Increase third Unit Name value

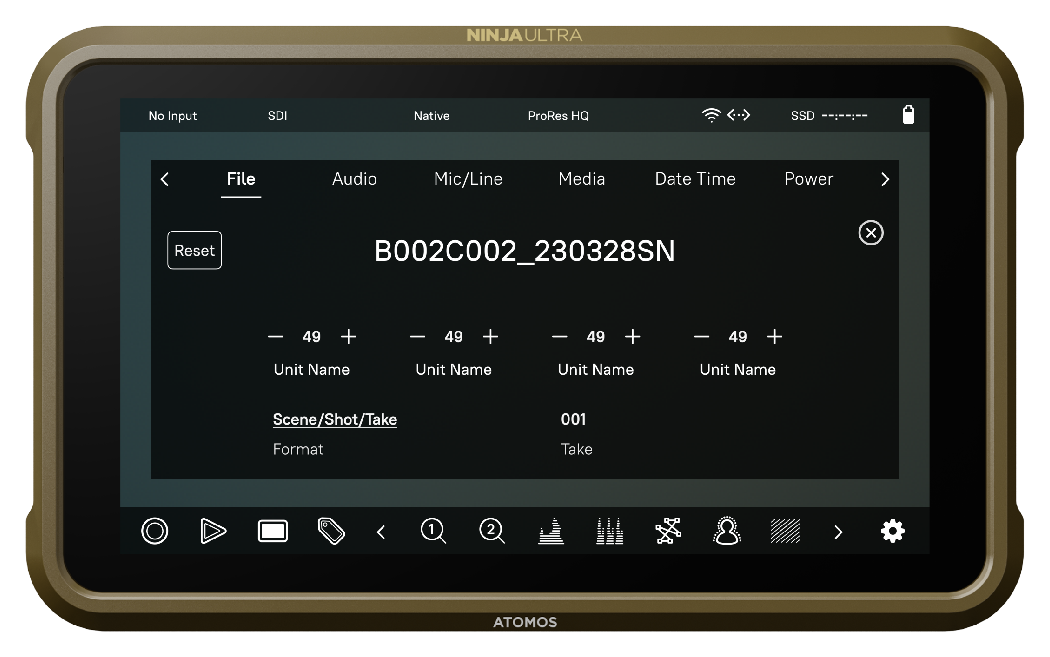632,337
